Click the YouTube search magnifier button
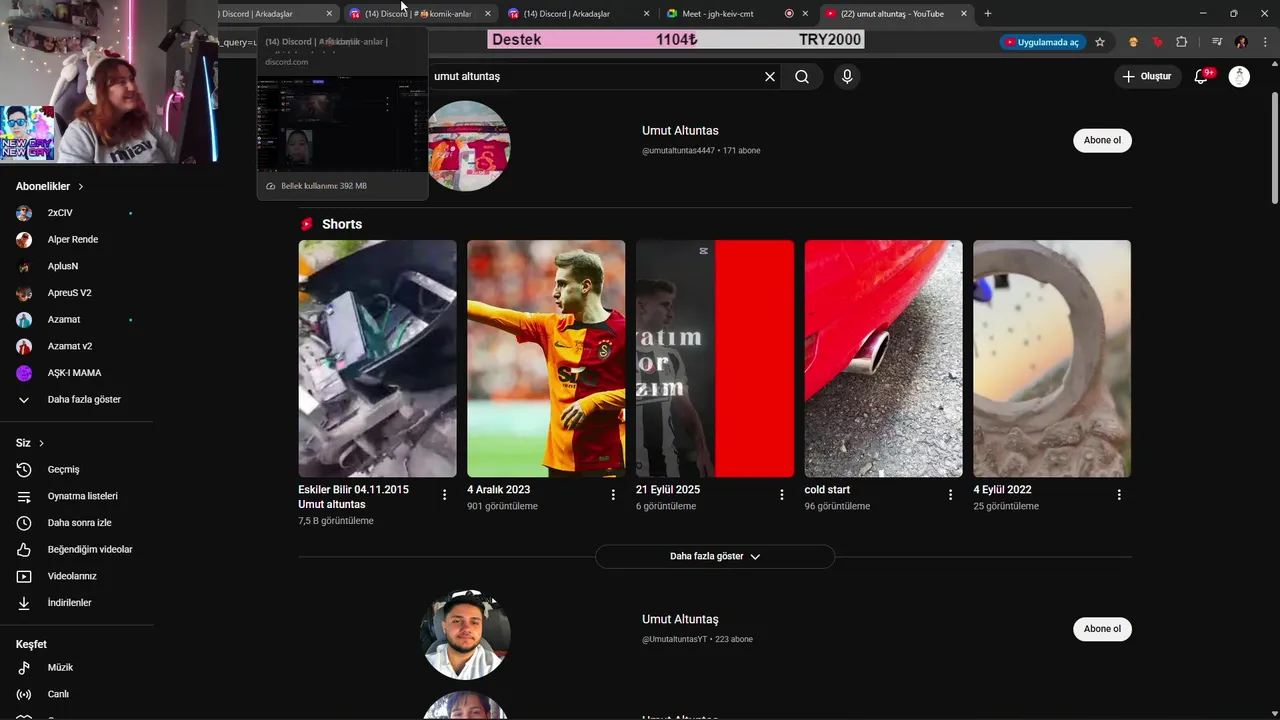1280x720 pixels. (x=802, y=76)
